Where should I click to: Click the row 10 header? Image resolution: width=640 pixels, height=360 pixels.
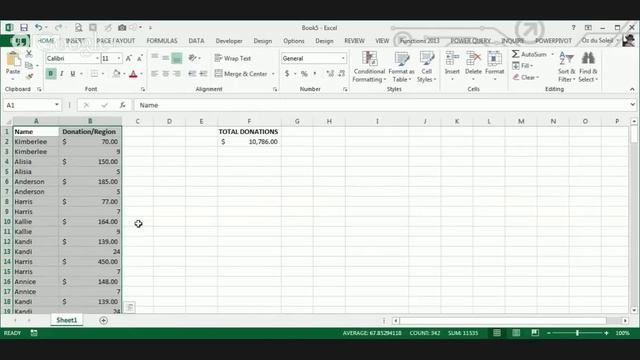[7, 222]
